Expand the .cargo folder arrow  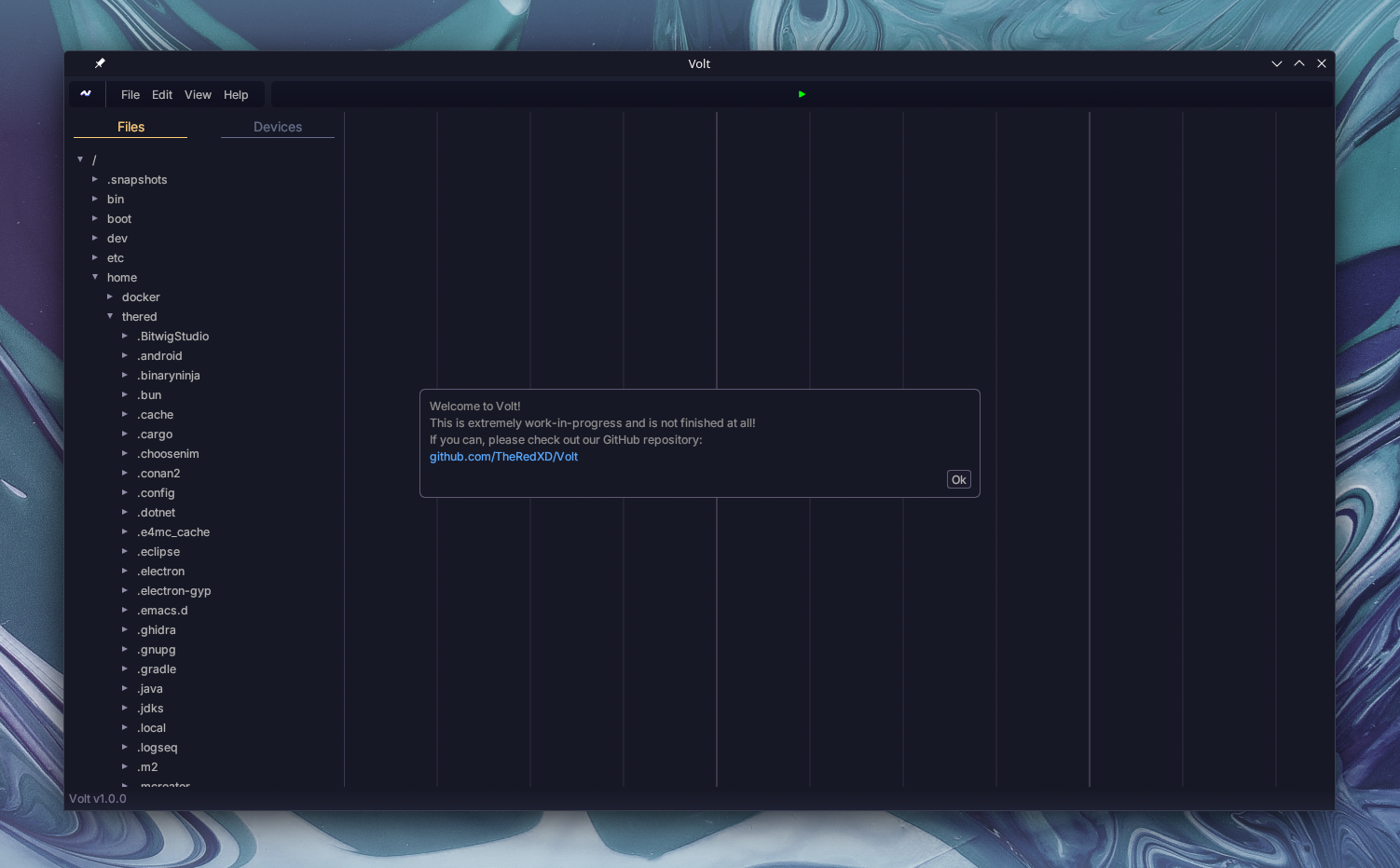(125, 434)
